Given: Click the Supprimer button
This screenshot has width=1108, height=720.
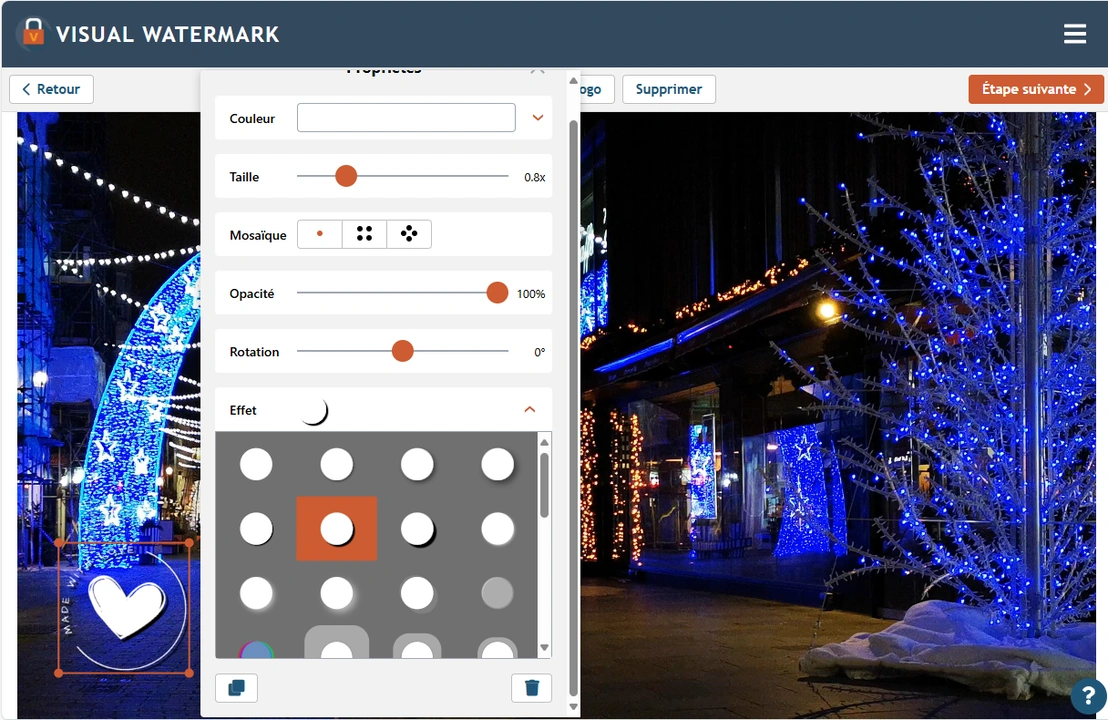Looking at the screenshot, I should point(668,89).
